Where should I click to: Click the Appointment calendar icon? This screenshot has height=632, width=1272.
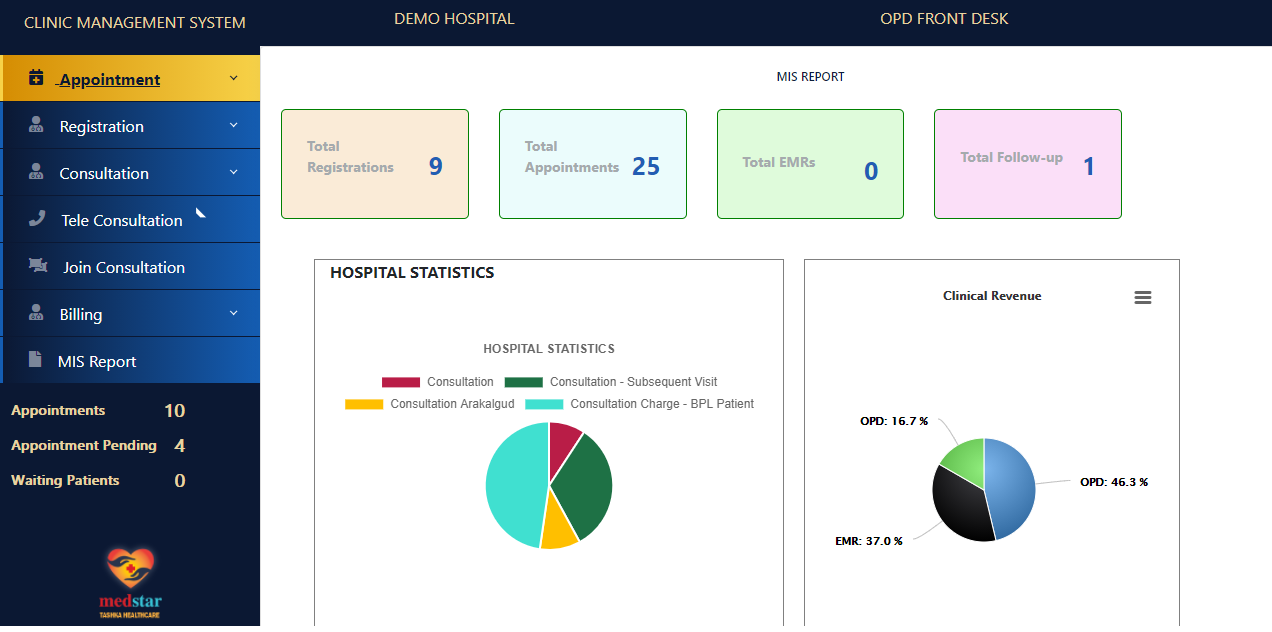36,78
